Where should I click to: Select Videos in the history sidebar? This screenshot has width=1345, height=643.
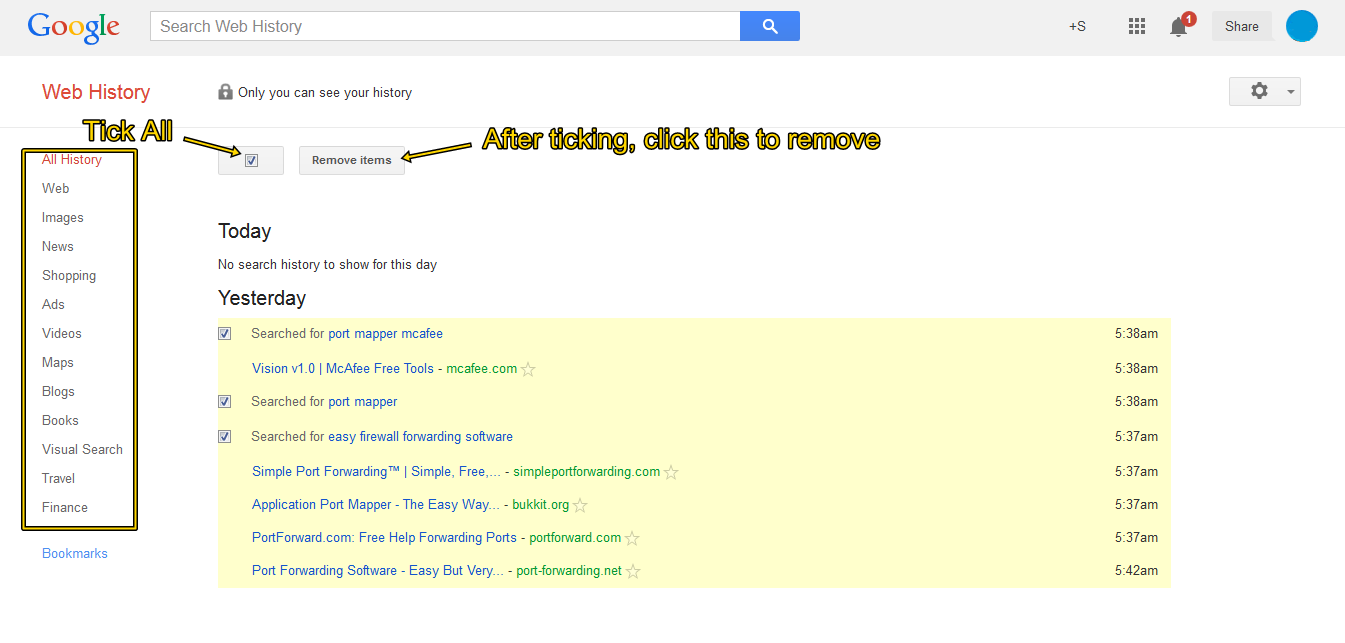click(x=62, y=334)
